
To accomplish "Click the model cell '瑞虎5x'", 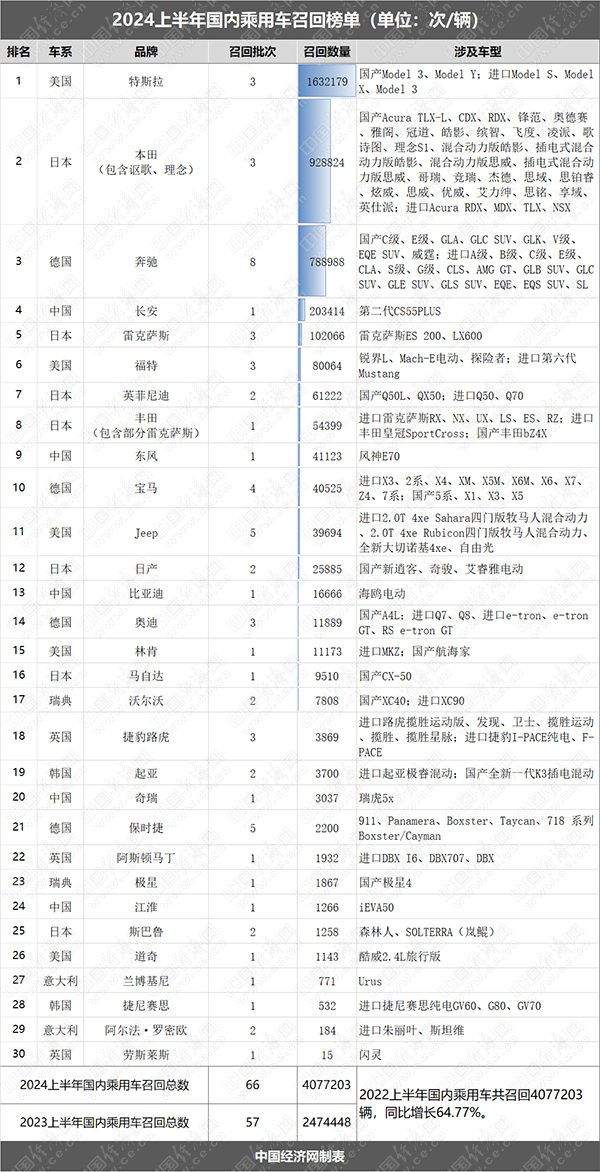I will click(376, 798).
